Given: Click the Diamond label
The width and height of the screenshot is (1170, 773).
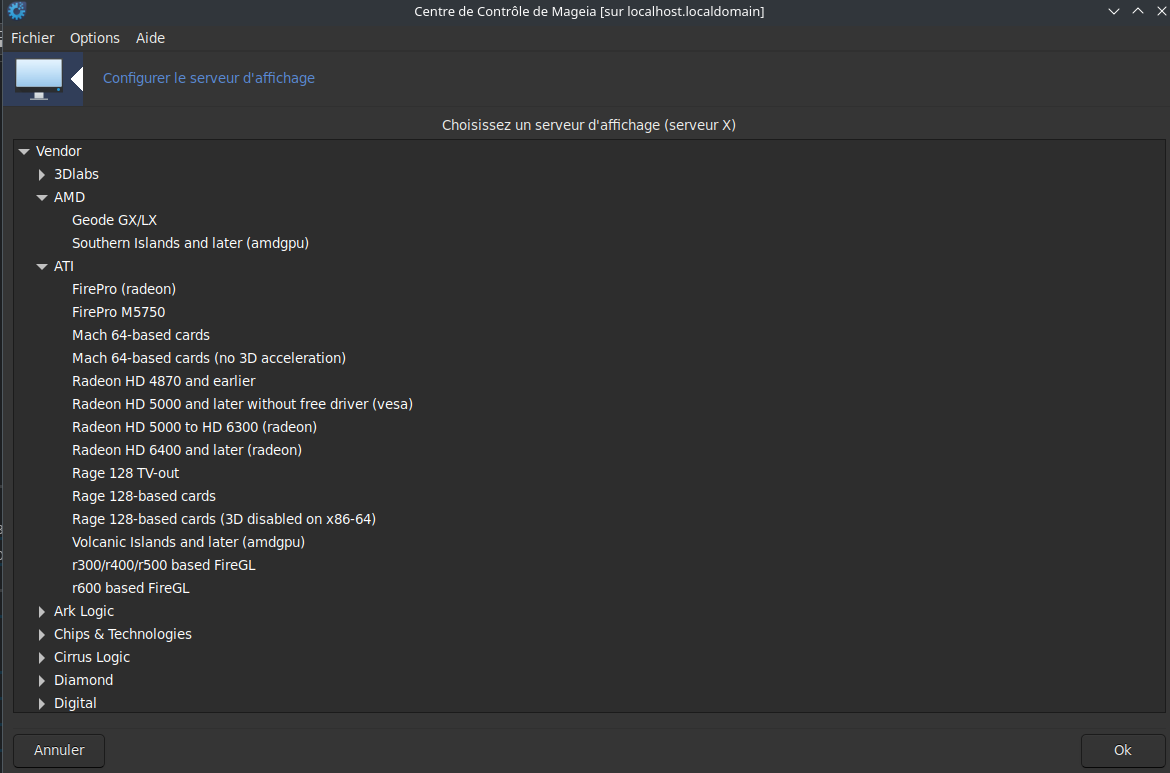Looking at the screenshot, I should click(84, 681).
